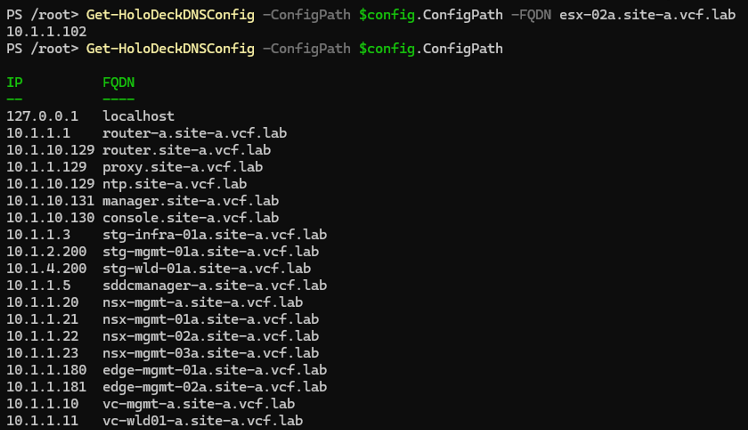Click the -FQDN parameter in first command

click(531, 15)
